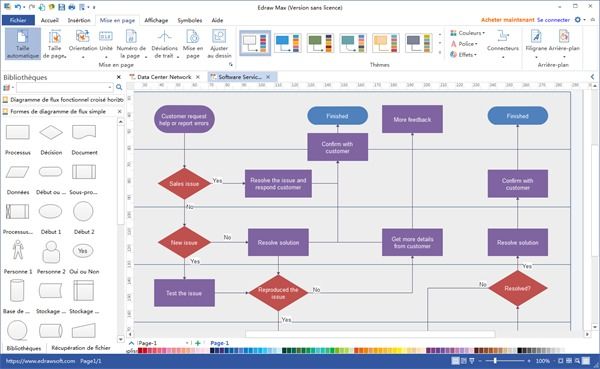Select the blue theme thumbnail
Image resolution: width=600 pixels, height=369 pixels.
tap(288, 43)
